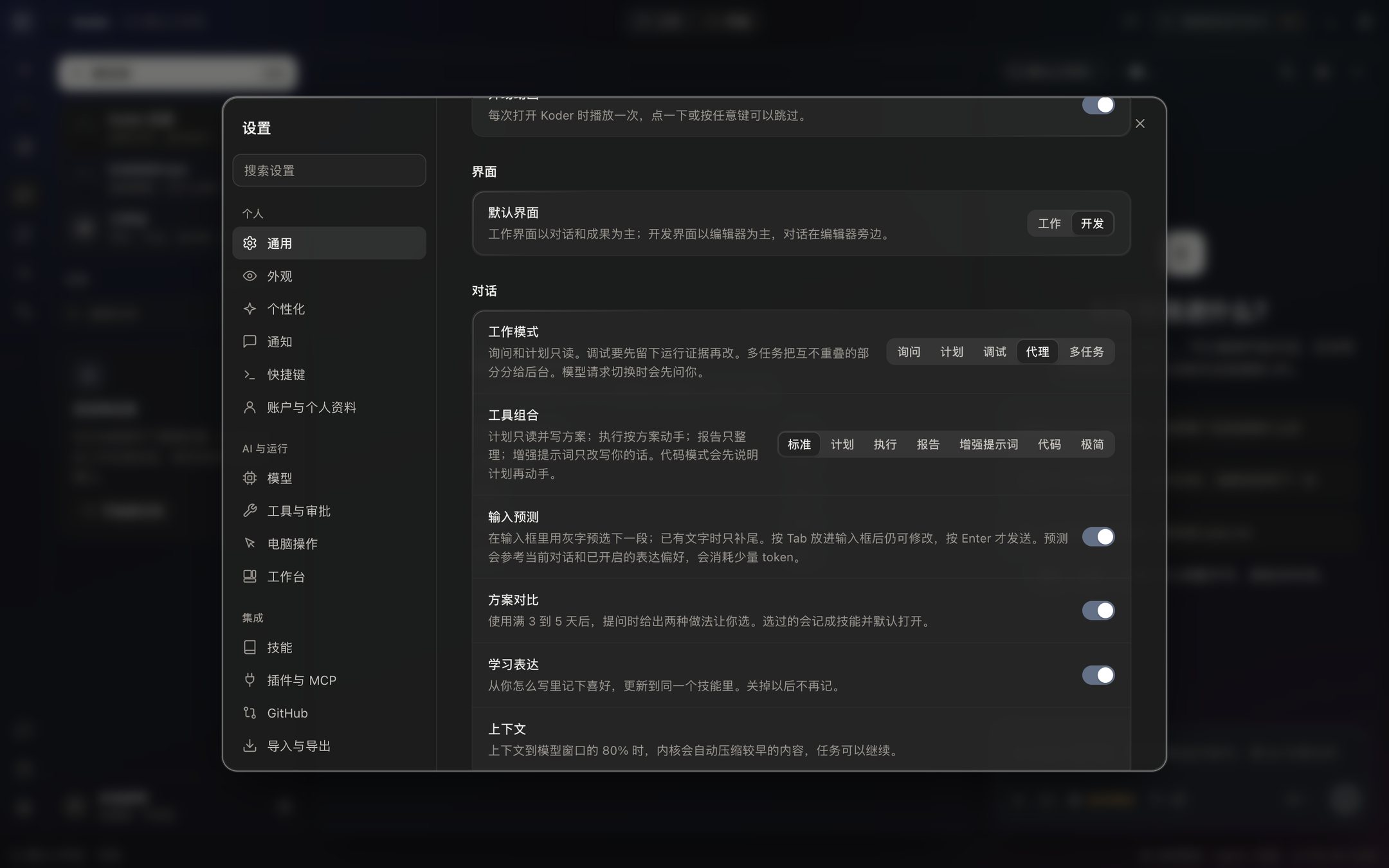The width and height of the screenshot is (1389, 868).
Task: Choose 执行 tool combination
Action: pos(884,444)
